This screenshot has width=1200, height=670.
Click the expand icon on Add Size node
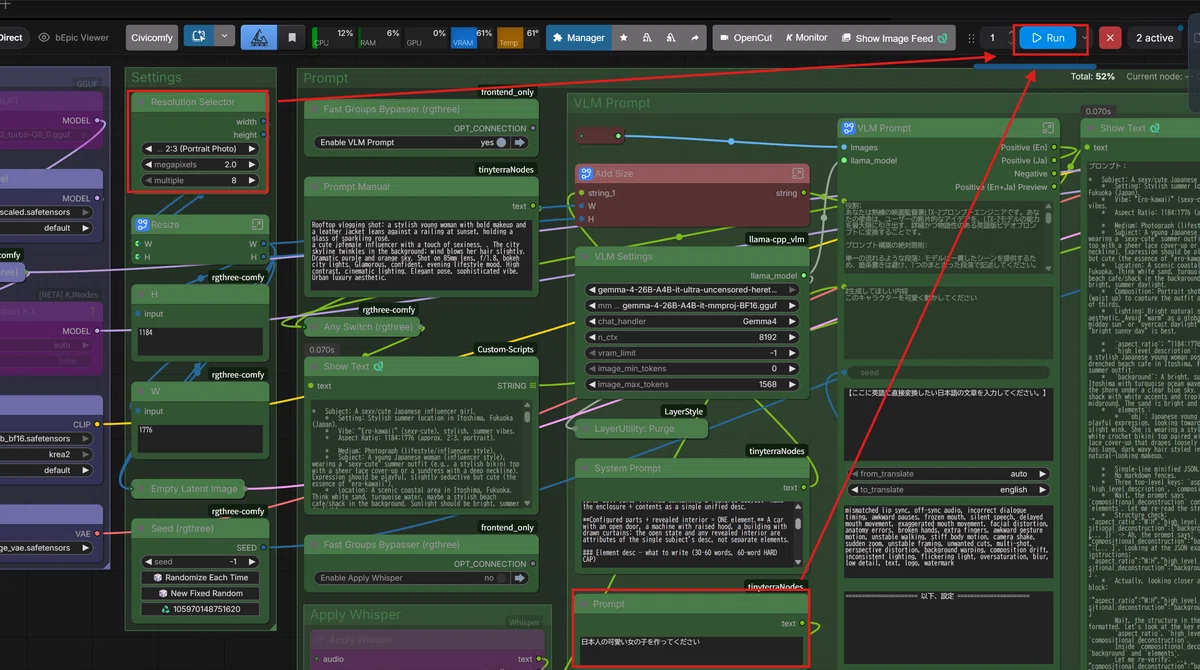pos(798,173)
